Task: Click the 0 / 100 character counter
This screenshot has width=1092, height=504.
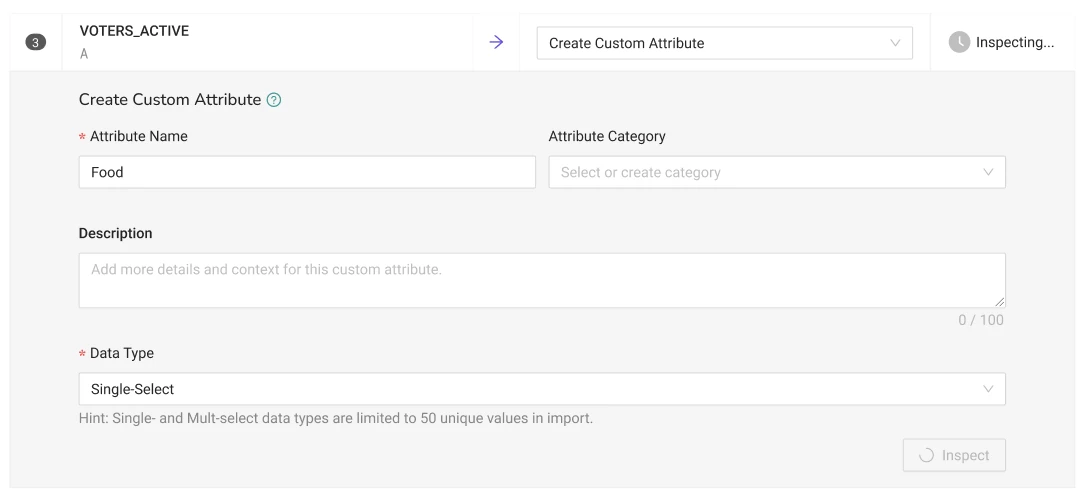Action: [x=981, y=320]
